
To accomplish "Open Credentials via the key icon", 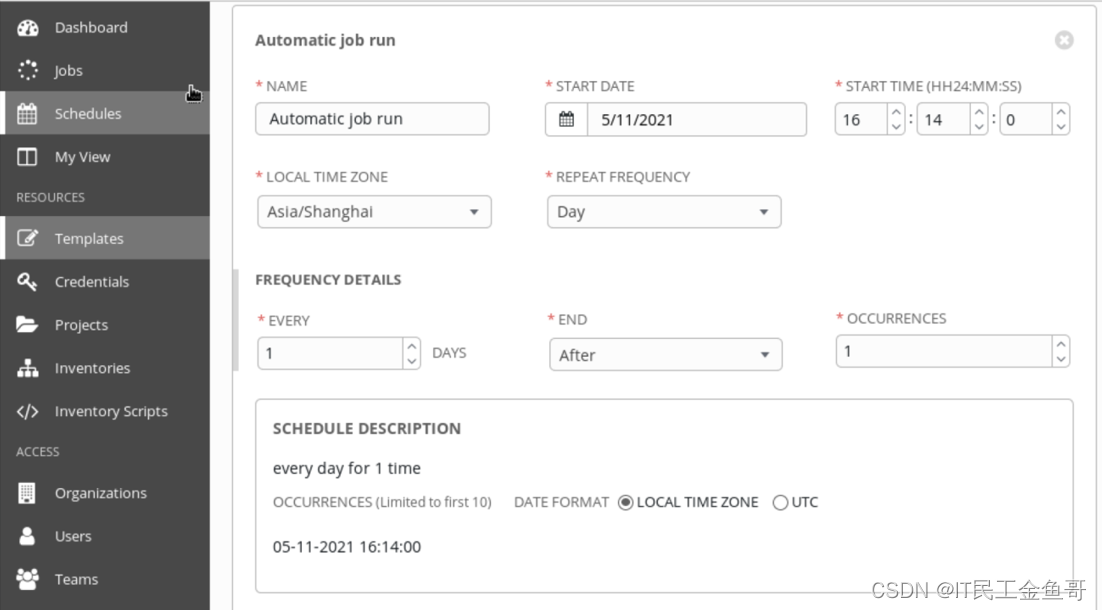I will pos(27,282).
